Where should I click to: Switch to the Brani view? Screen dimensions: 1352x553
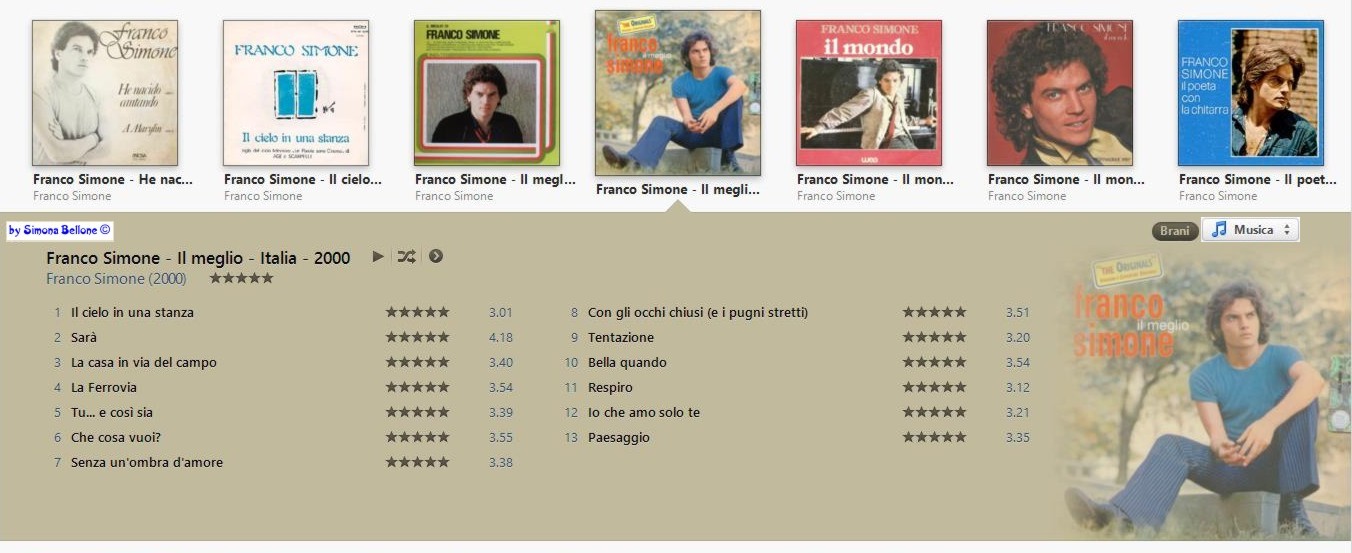(1174, 231)
